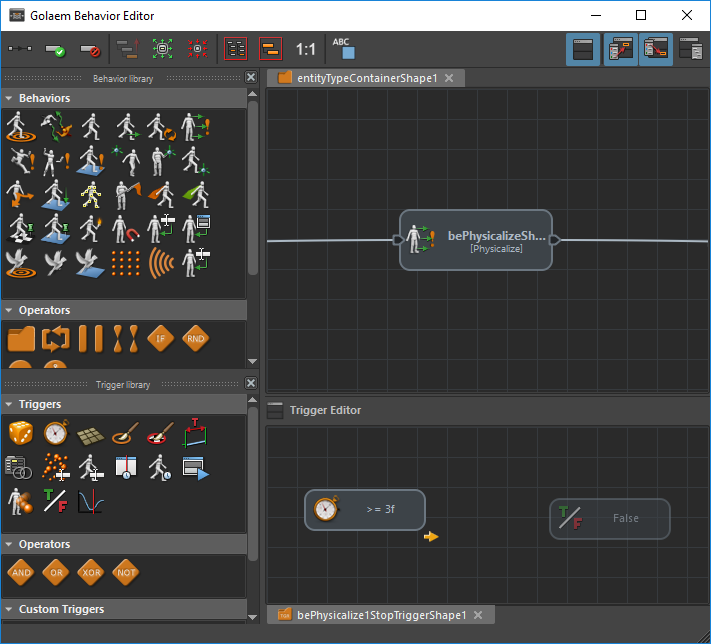The image size is (711, 644).
Task: Switch to entityTypeContainerShape1 tab
Action: point(367,78)
